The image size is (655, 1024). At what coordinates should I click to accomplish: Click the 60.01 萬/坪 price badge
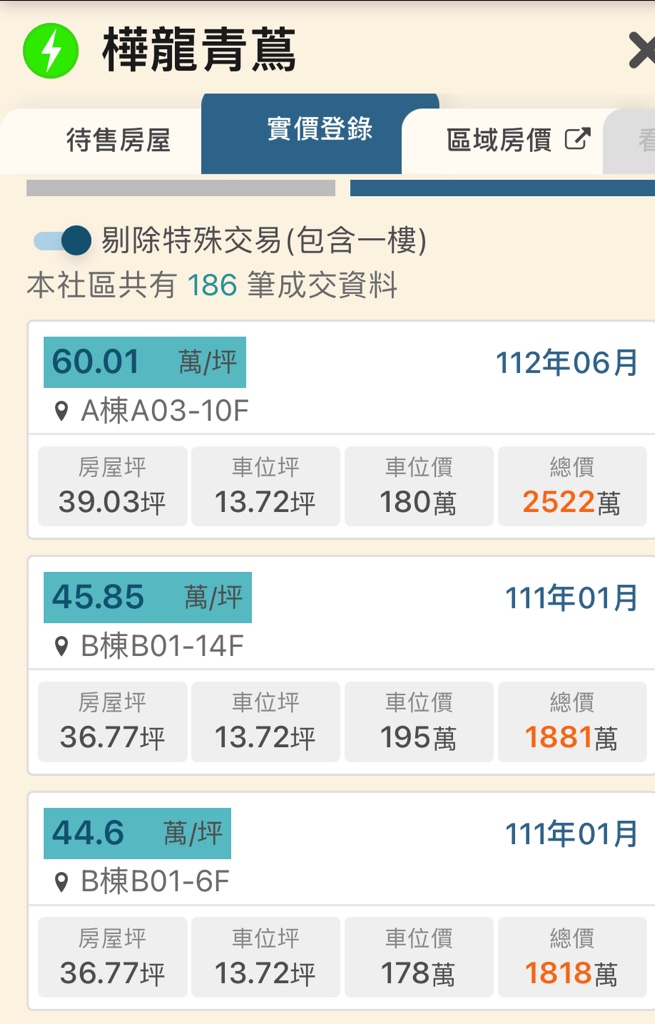tap(145, 362)
